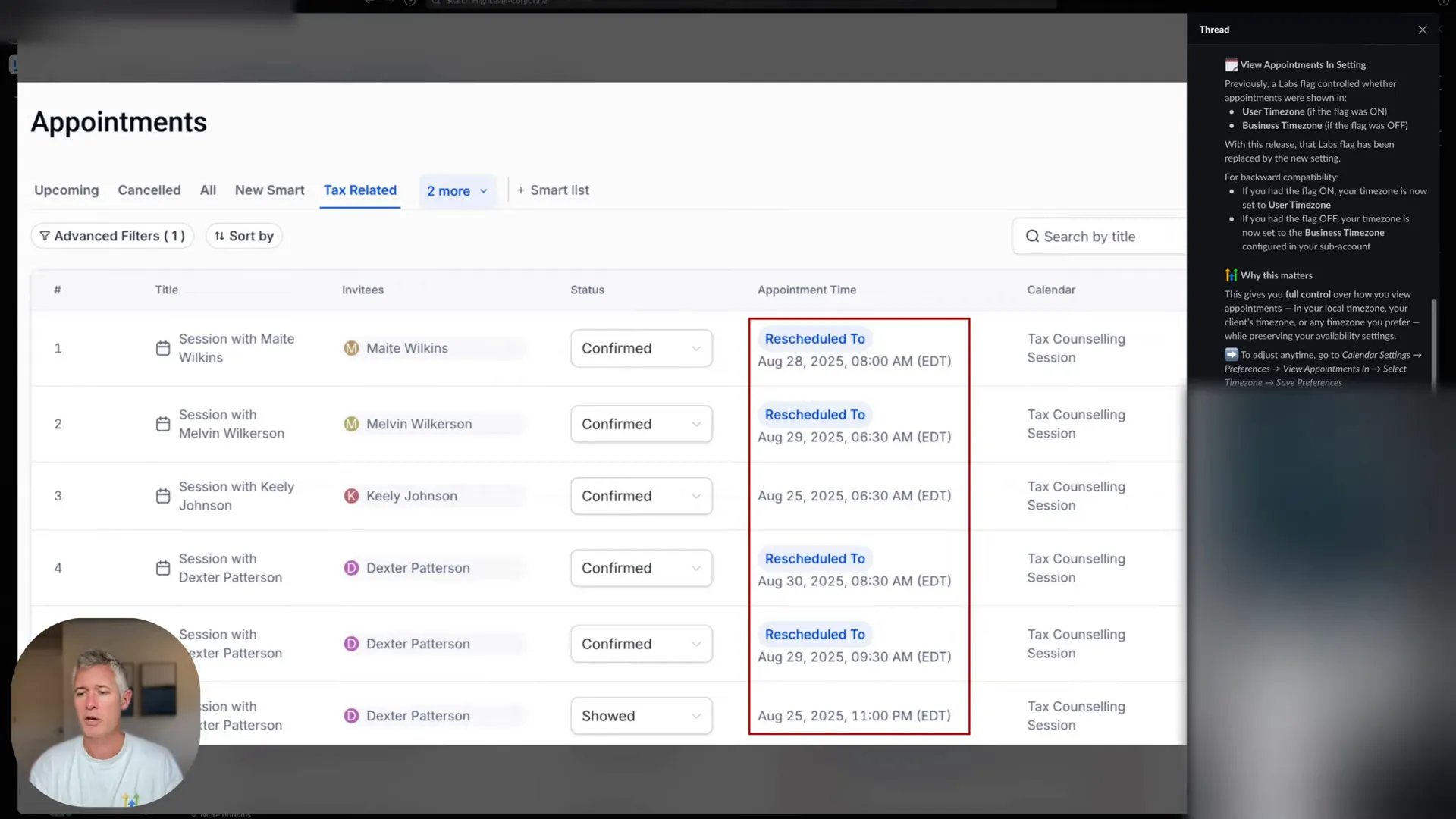The width and height of the screenshot is (1456, 819).
Task: Click time Aug 29, 2025, 06:30 AM (EDT)
Action: click(854, 437)
